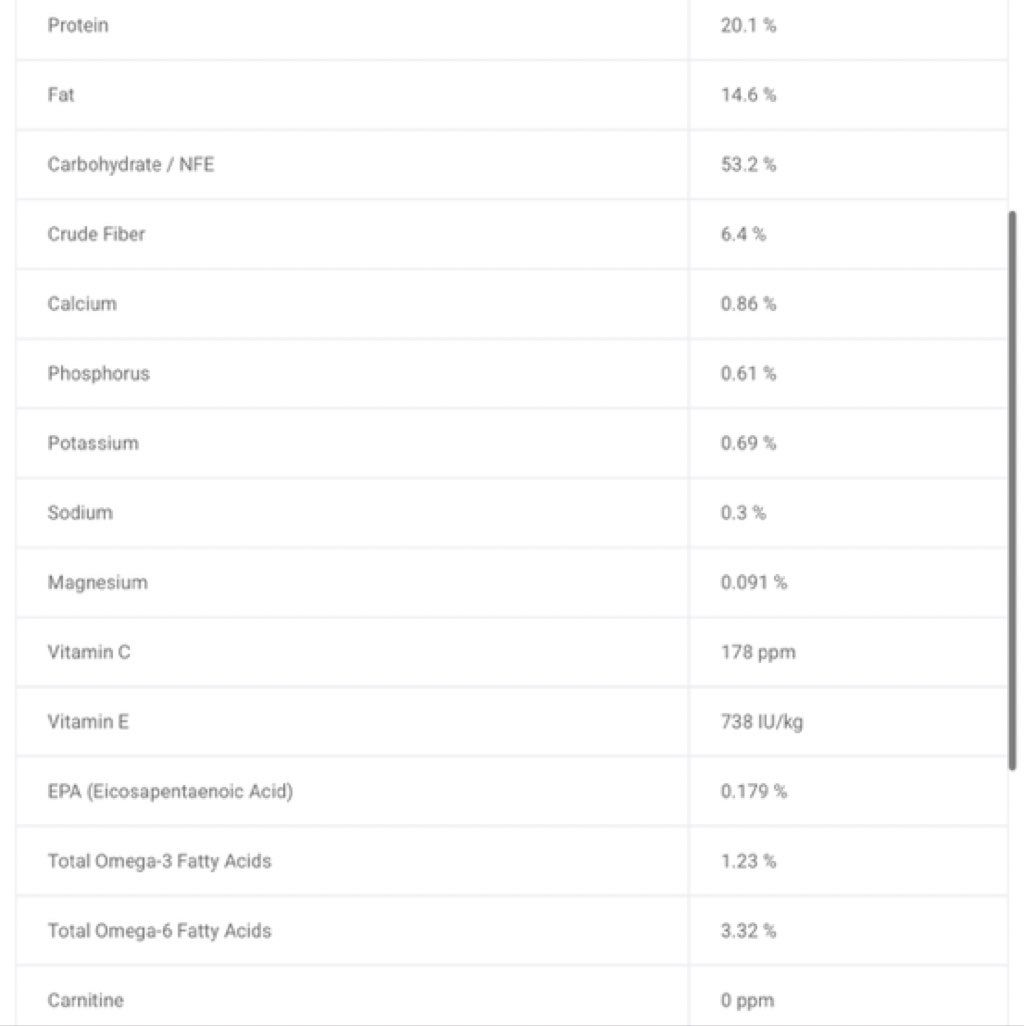This screenshot has height=1026, width=1024.
Task: Click the Magnesium row label
Action: pyautogui.click(x=97, y=582)
